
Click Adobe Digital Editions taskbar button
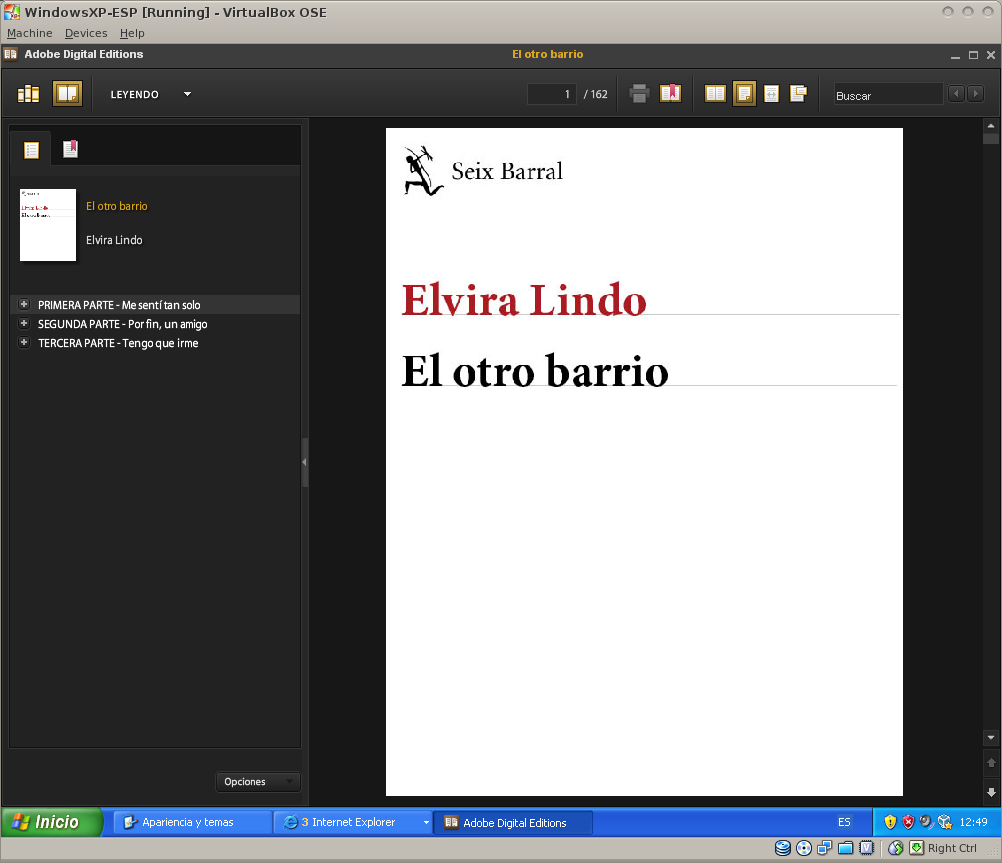(514, 823)
